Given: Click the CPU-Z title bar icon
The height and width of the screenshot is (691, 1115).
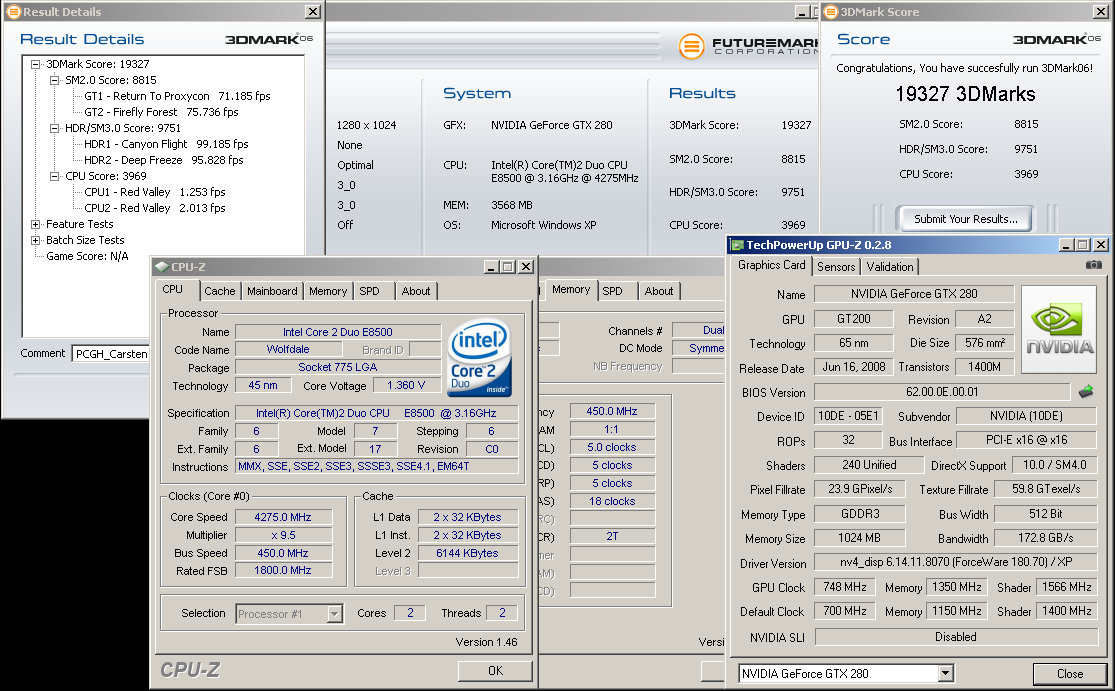Looking at the screenshot, I should pos(161,267).
